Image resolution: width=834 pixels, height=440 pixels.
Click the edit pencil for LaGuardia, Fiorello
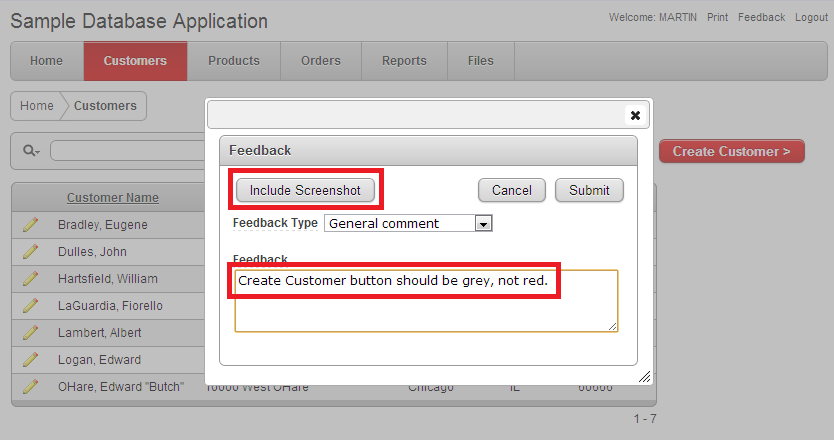tap(30, 306)
